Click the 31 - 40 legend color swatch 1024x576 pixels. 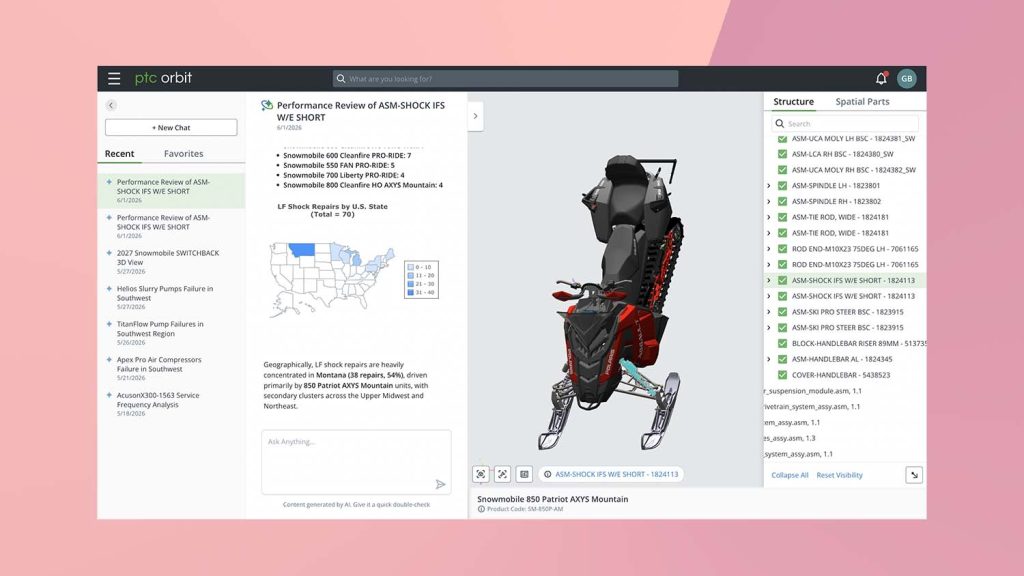pyautogui.click(x=410, y=293)
